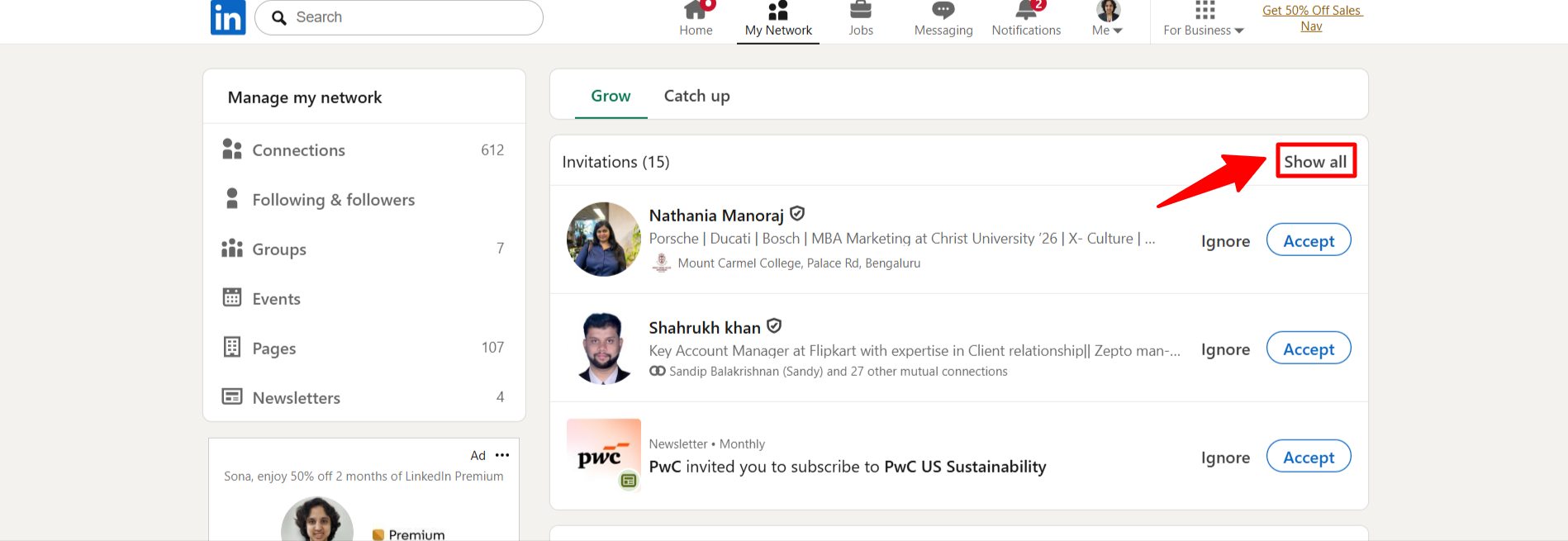Select the Groups icon in the sidebar

click(232, 248)
